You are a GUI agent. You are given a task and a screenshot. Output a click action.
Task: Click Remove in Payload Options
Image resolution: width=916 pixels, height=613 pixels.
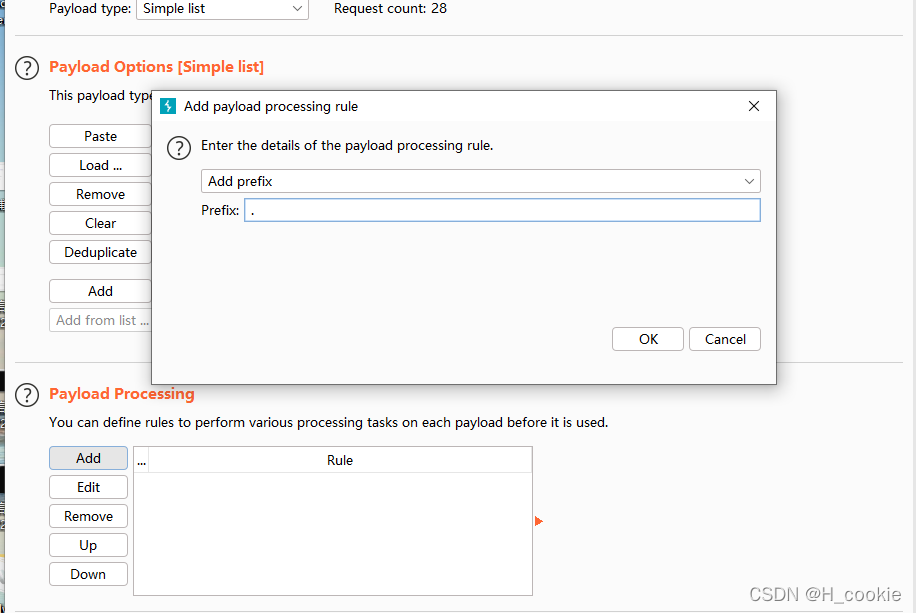click(x=100, y=194)
